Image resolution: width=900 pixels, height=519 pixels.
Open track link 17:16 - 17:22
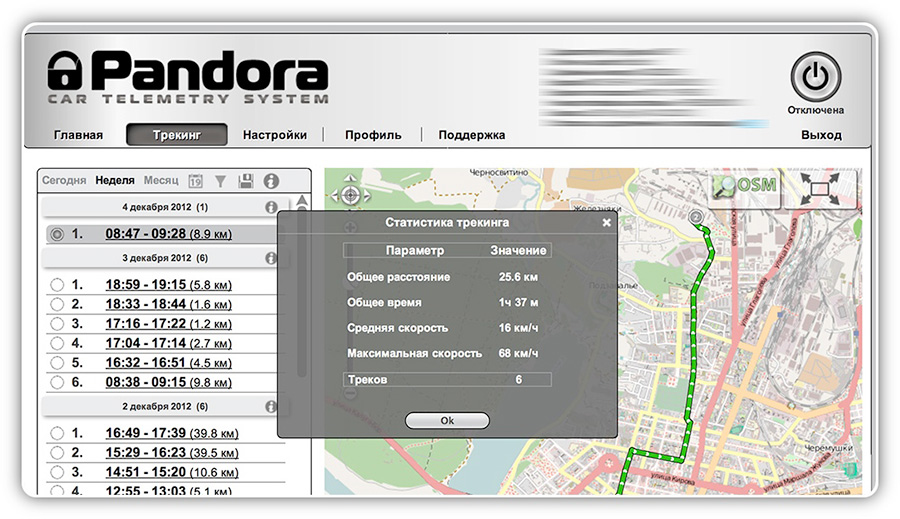(168, 324)
